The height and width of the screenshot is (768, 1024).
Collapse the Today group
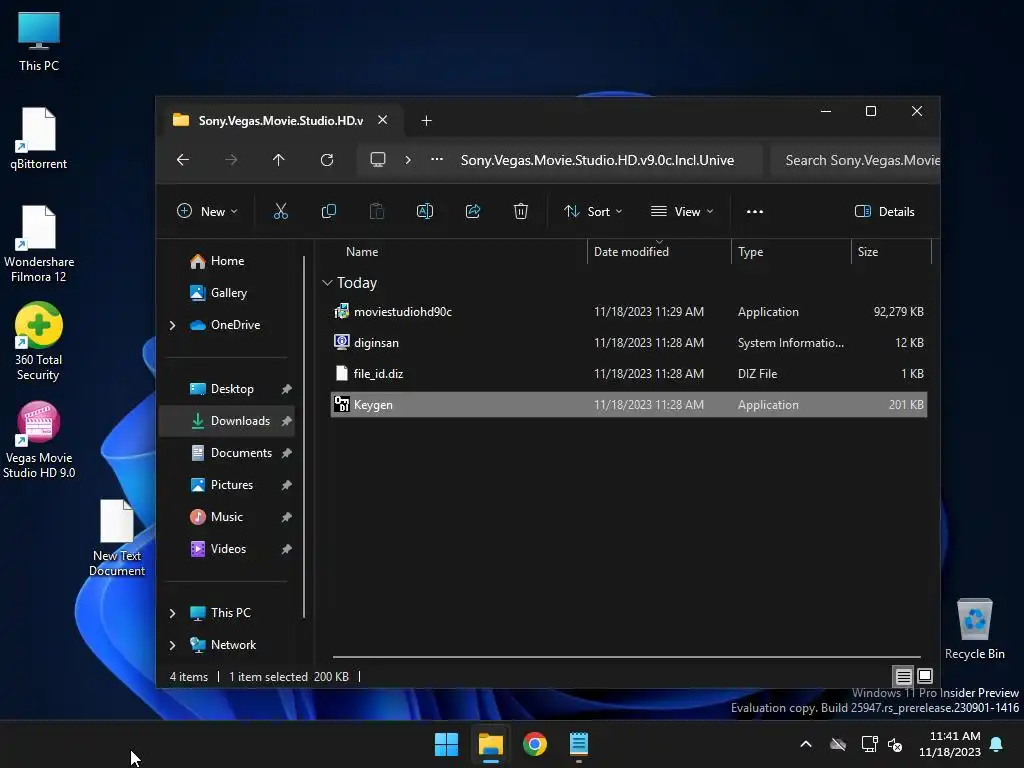tap(327, 283)
